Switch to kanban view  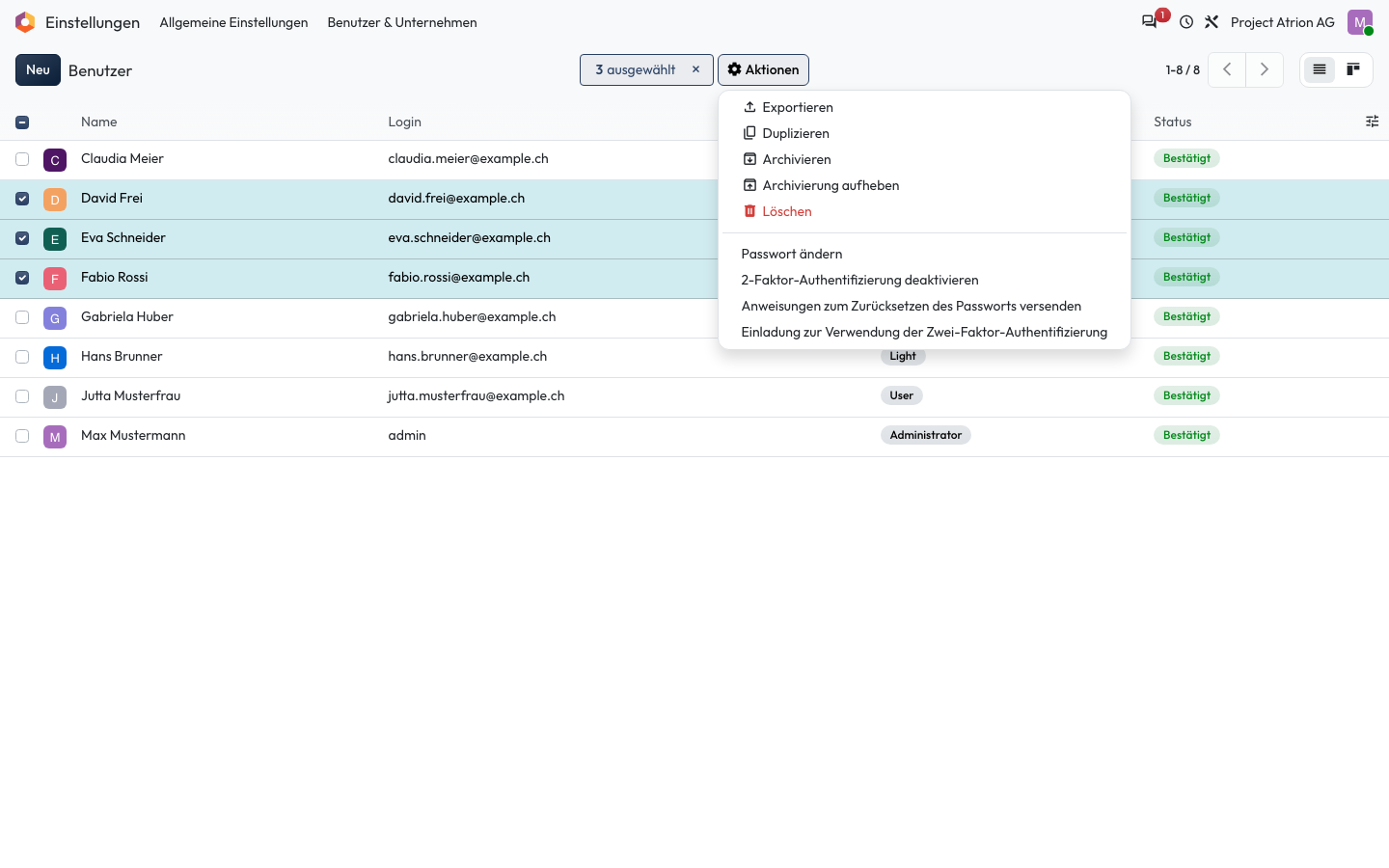click(1353, 69)
